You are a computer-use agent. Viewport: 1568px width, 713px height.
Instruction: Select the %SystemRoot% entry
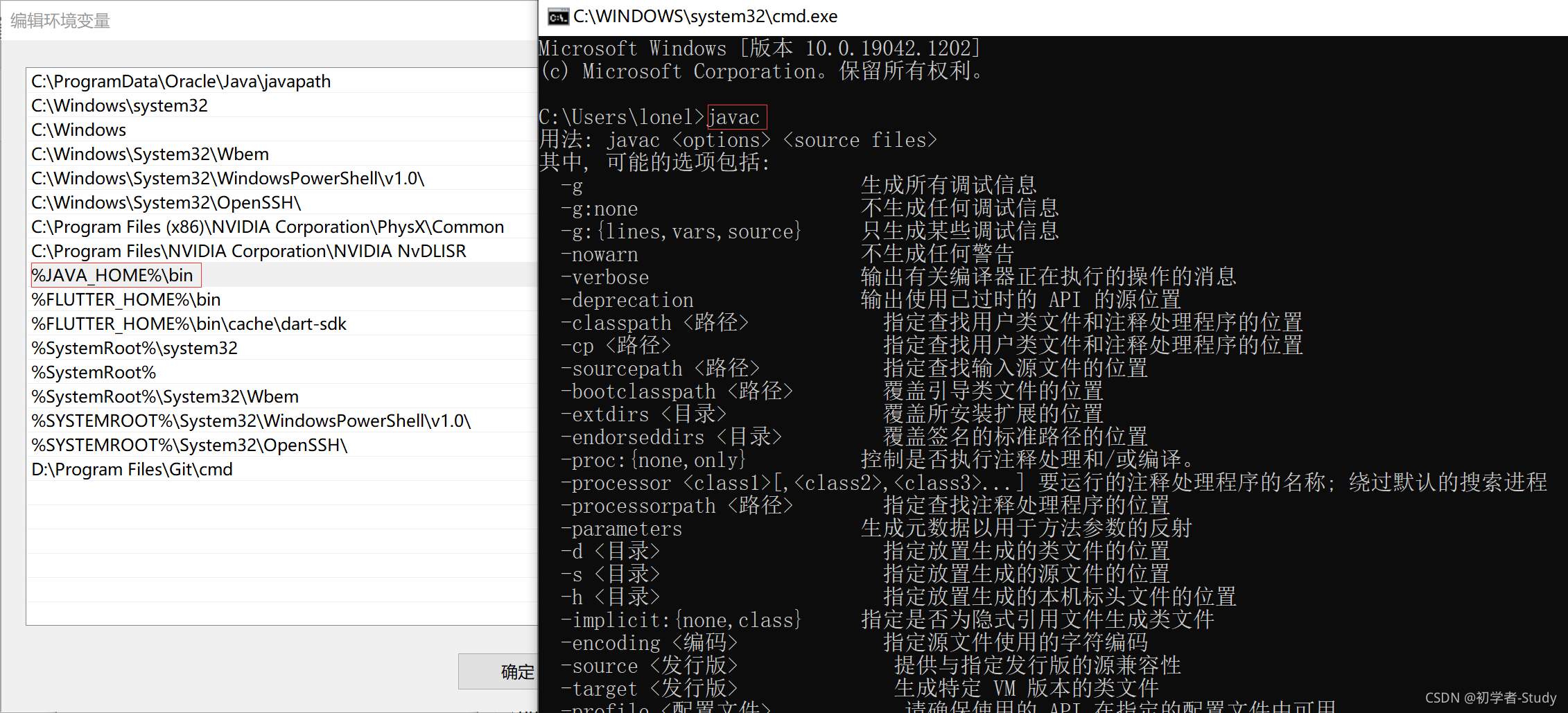click(94, 371)
